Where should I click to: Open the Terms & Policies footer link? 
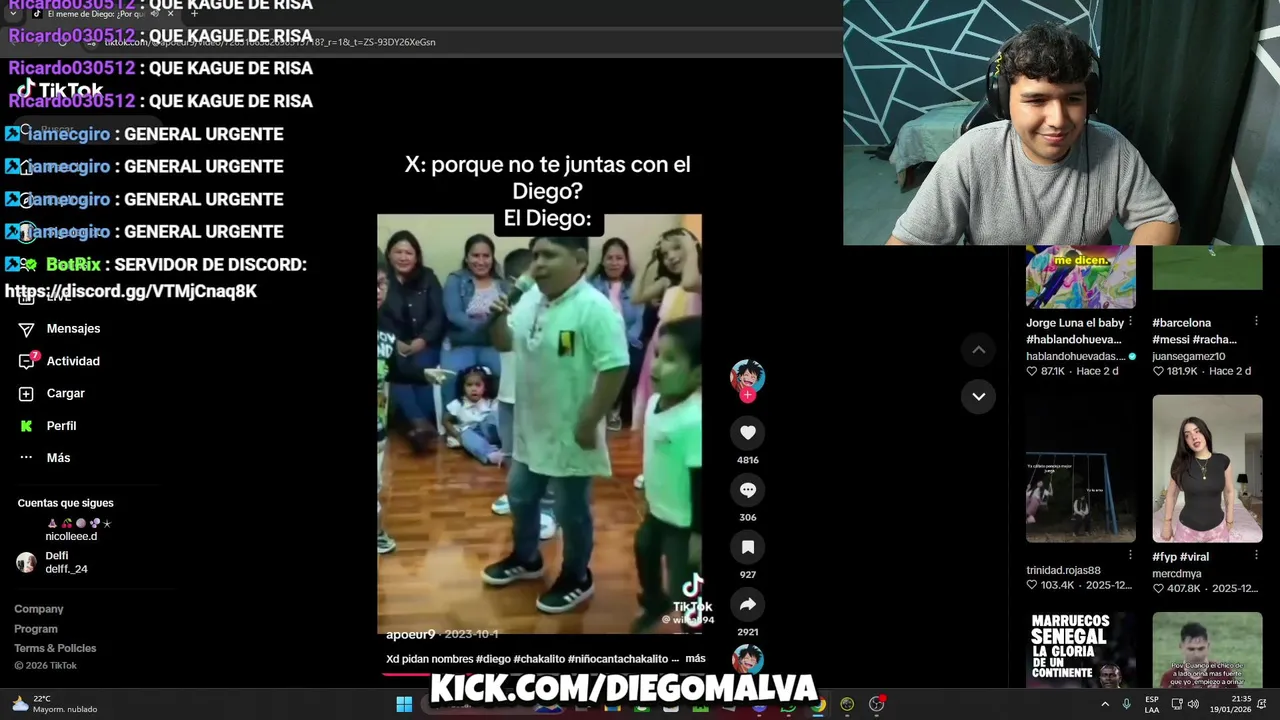tap(55, 648)
